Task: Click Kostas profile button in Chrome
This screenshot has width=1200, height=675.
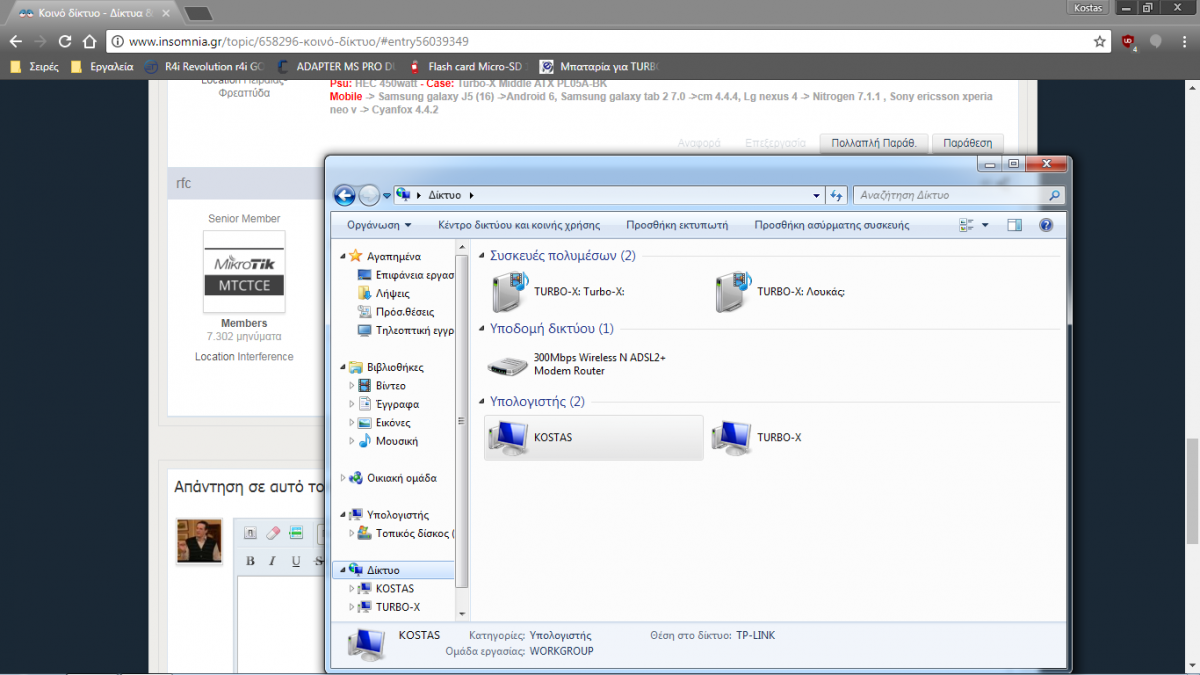Action: click(x=1087, y=8)
